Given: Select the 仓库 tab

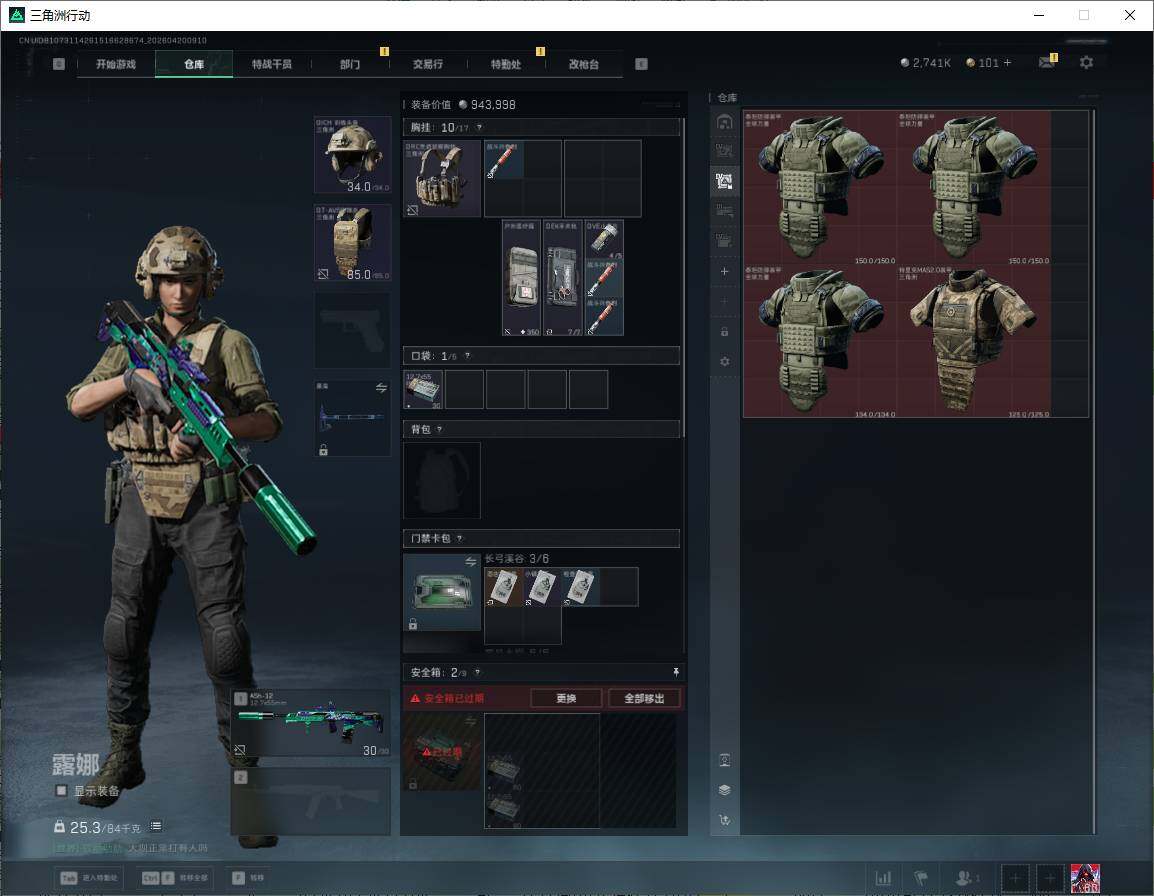Looking at the screenshot, I should (194, 64).
